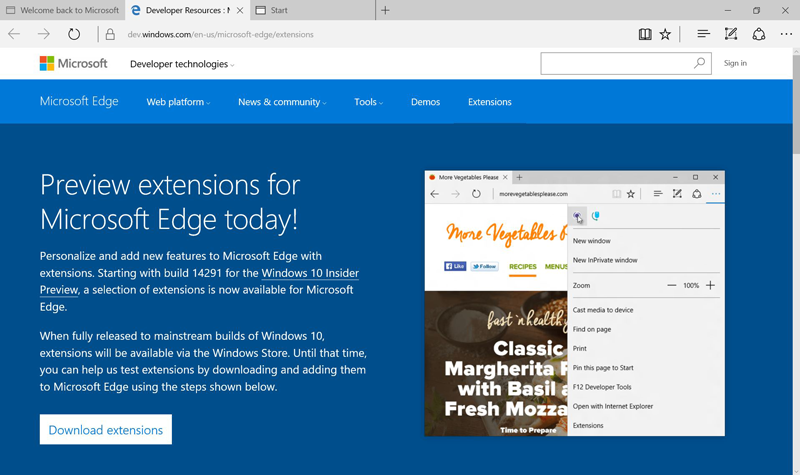Expand the Tools menu
The height and width of the screenshot is (475, 800).
(368, 102)
